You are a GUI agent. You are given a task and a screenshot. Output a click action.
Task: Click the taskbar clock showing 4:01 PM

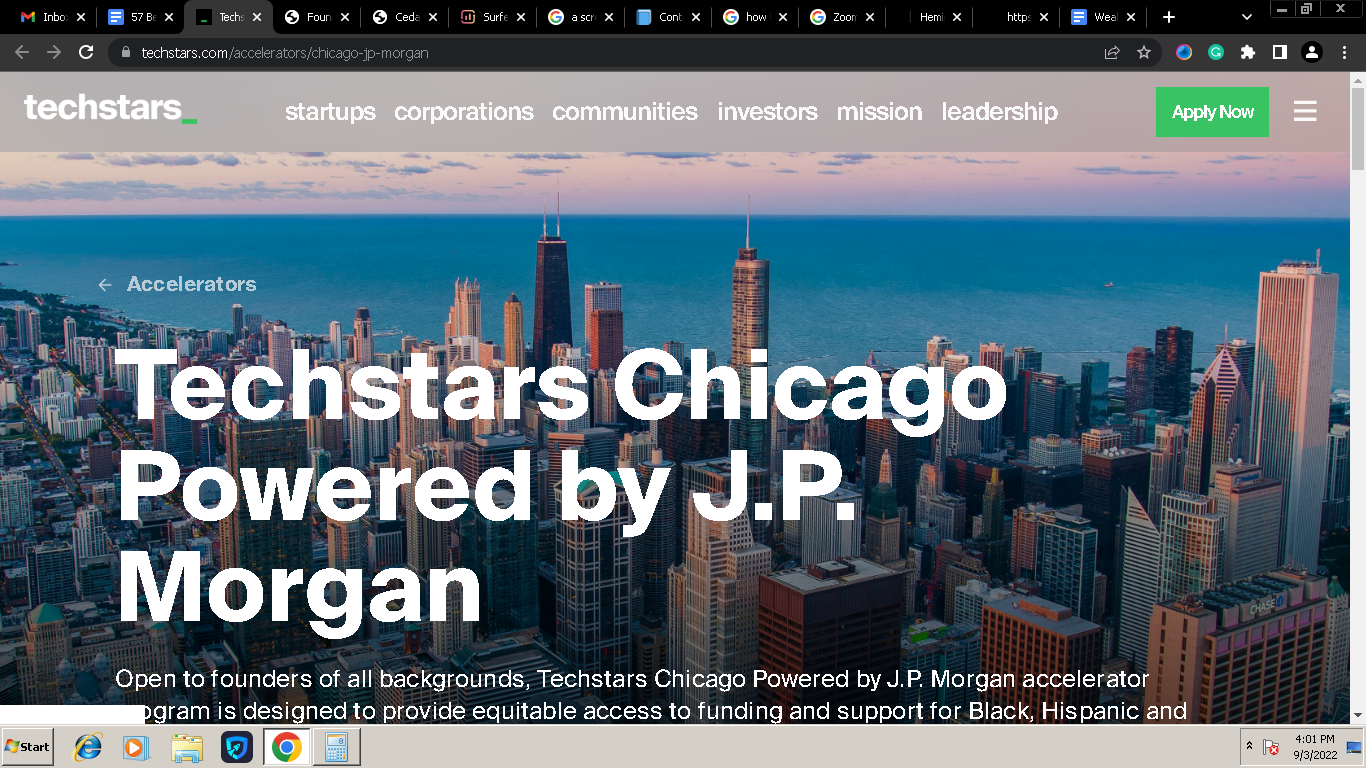(x=1314, y=747)
